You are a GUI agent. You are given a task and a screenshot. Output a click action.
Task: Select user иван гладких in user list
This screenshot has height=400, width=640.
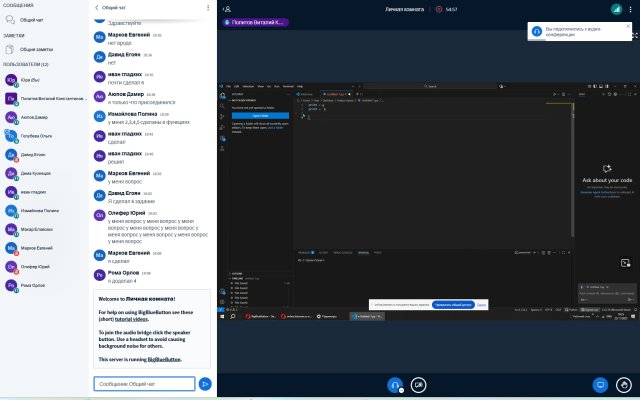[45, 192]
